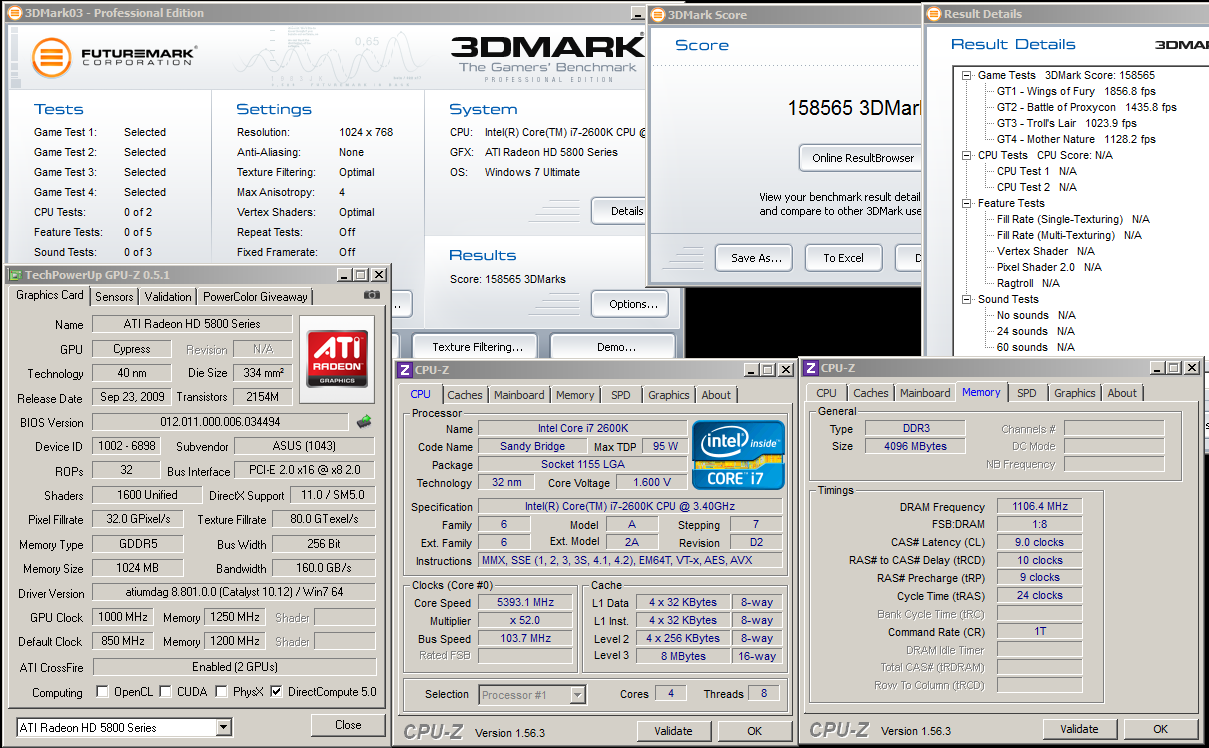Click the save BIOS chip icon

(x=364, y=421)
